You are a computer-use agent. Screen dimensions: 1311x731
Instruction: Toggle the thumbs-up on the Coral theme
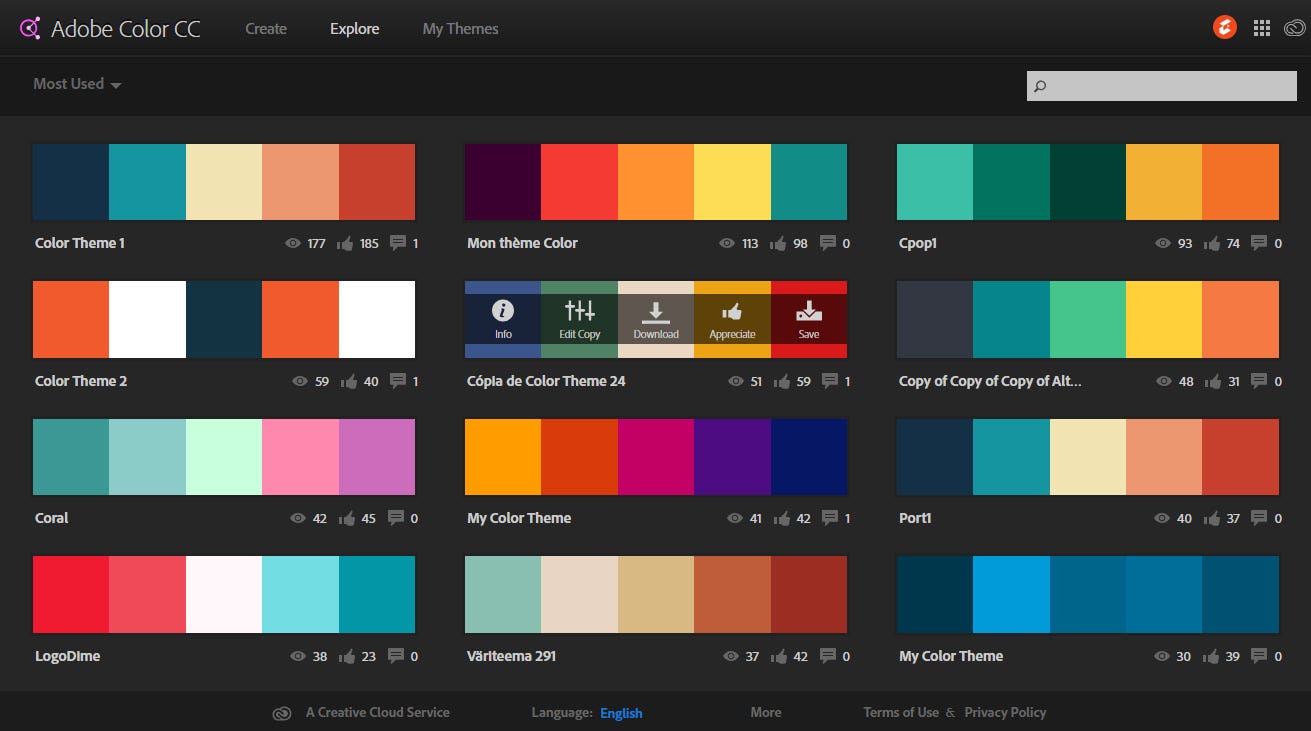[347, 518]
